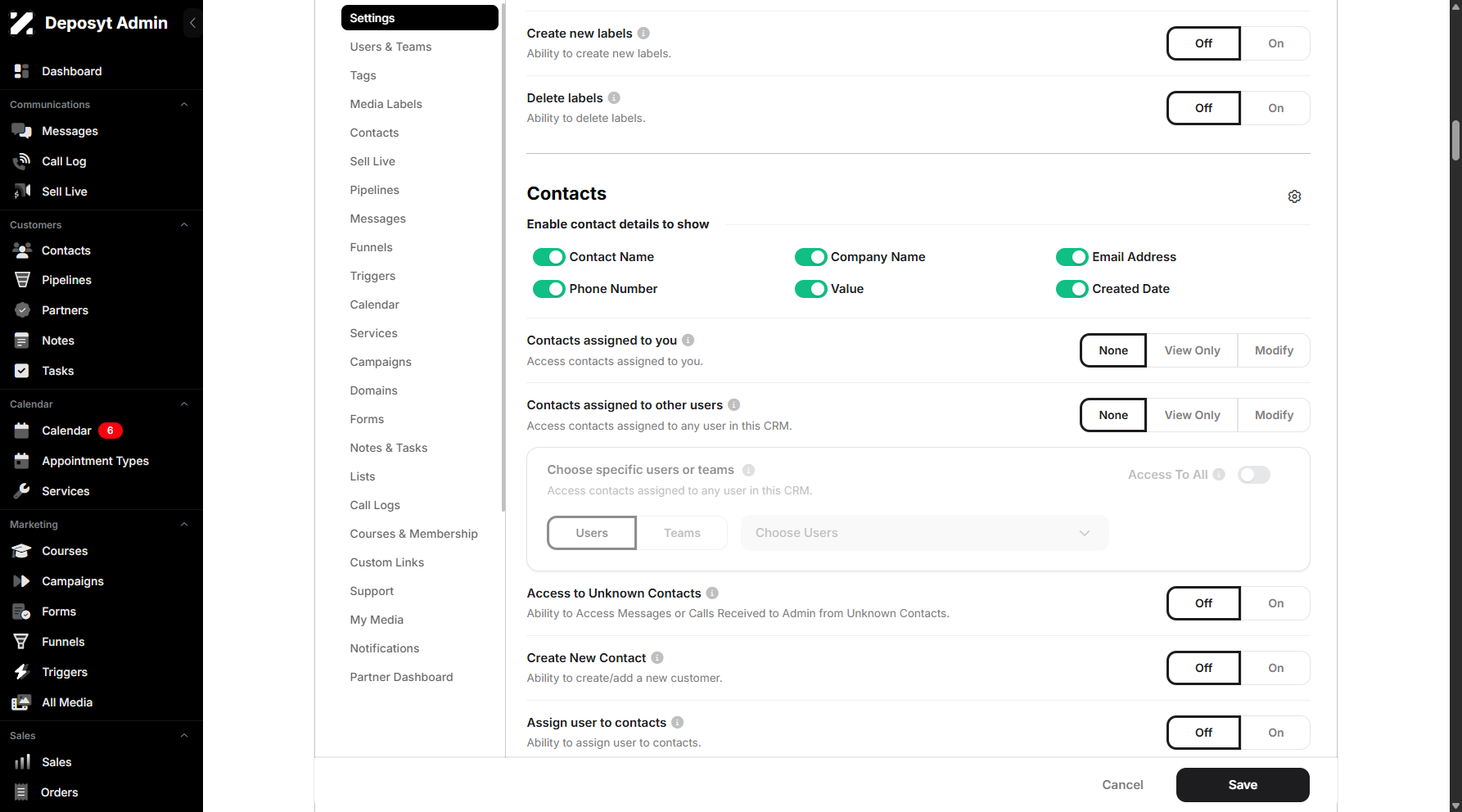Click the Call Log phone icon
The image size is (1462, 812).
(22, 161)
